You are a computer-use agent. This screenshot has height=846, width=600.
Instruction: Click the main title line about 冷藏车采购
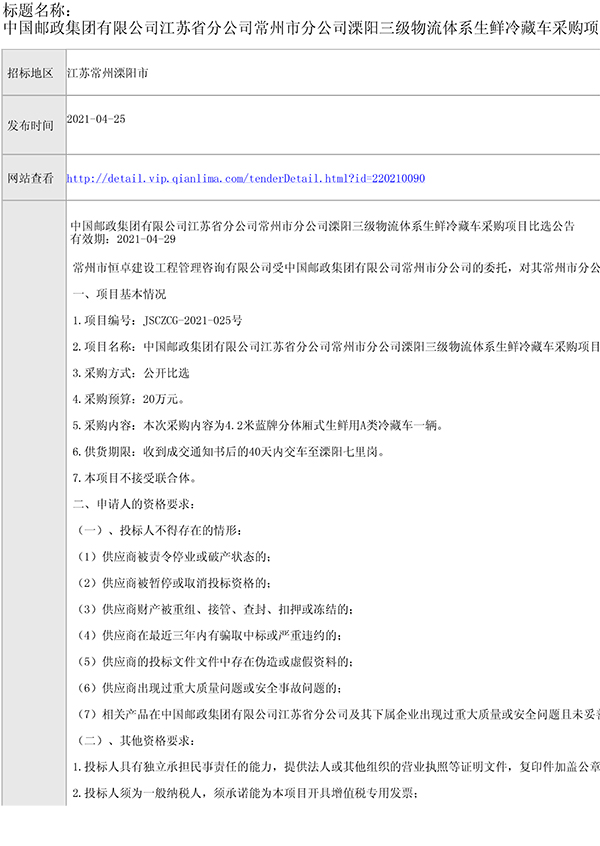301,28
